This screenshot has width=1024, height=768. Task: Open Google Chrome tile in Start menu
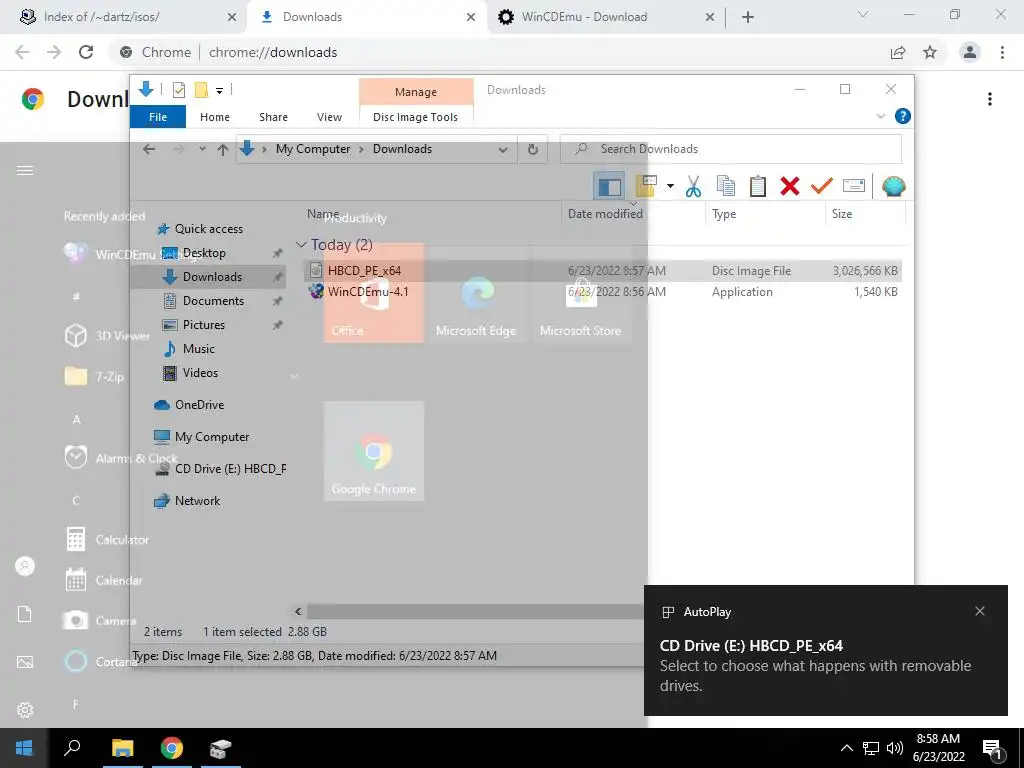[x=374, y=451]
